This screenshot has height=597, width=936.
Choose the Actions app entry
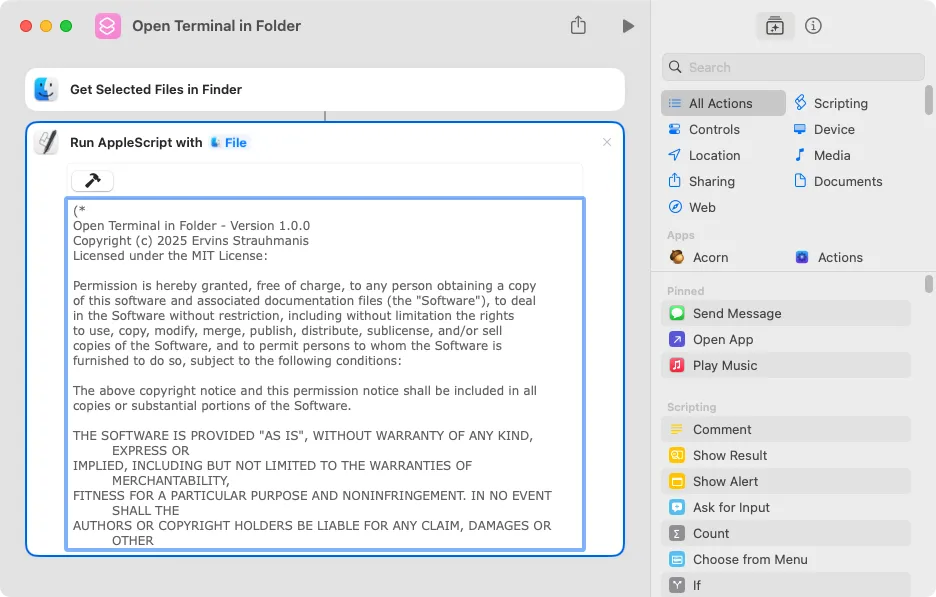point(829,257)
